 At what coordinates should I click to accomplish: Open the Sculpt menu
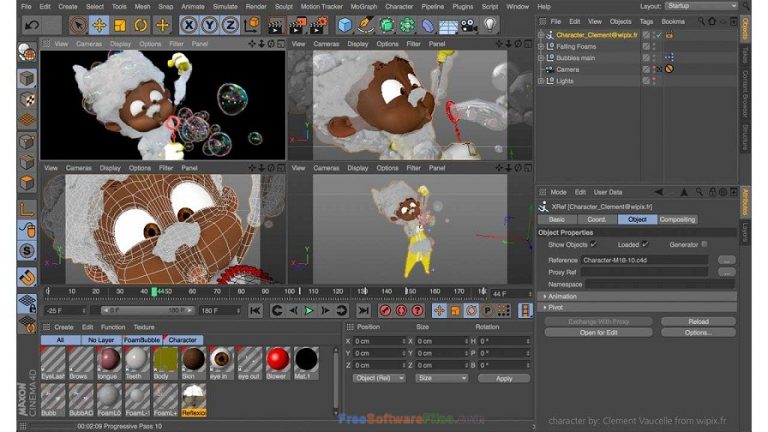(x=284, y=6)
